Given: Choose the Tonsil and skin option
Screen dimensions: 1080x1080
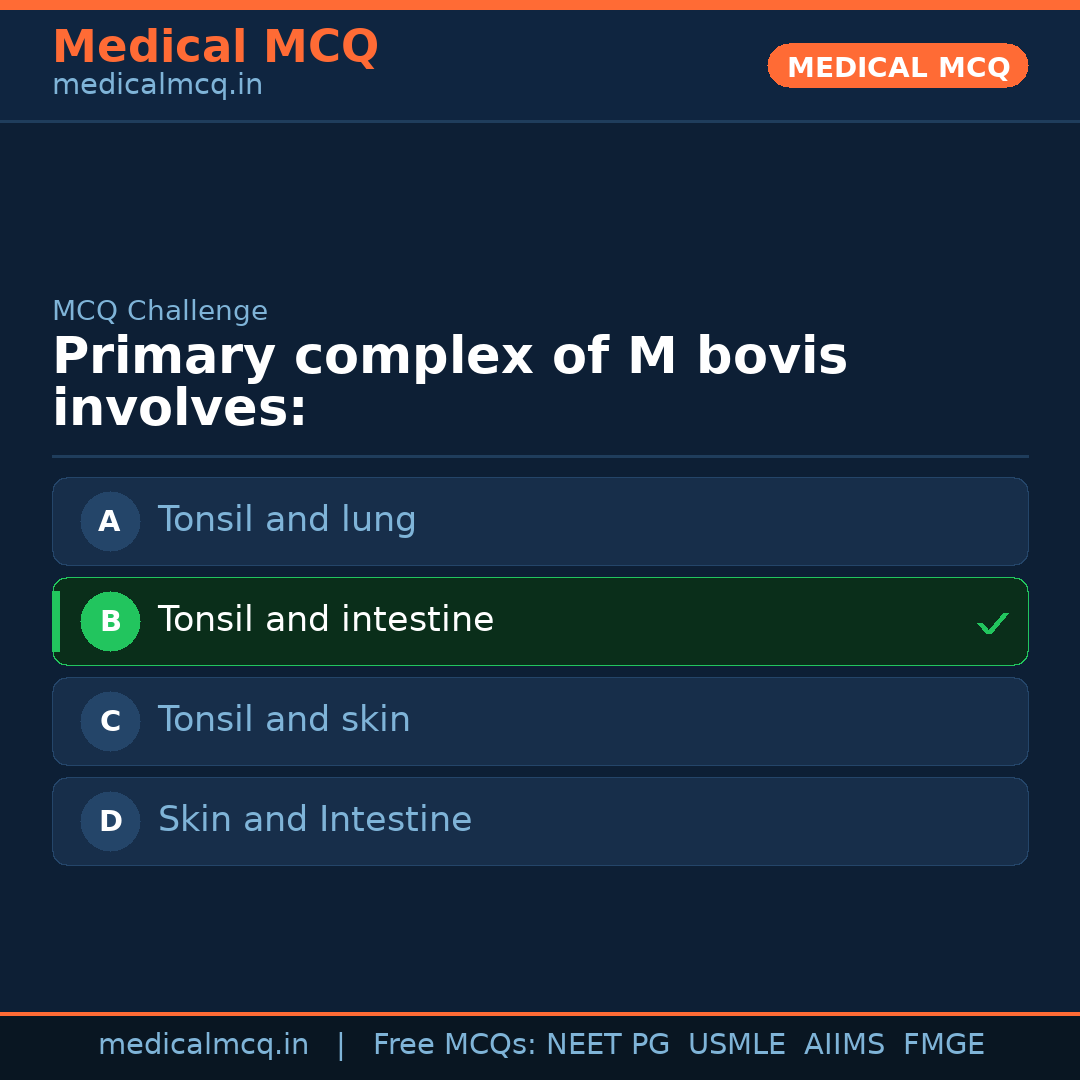Looking at the screenshot, I should tap(284, 720).
